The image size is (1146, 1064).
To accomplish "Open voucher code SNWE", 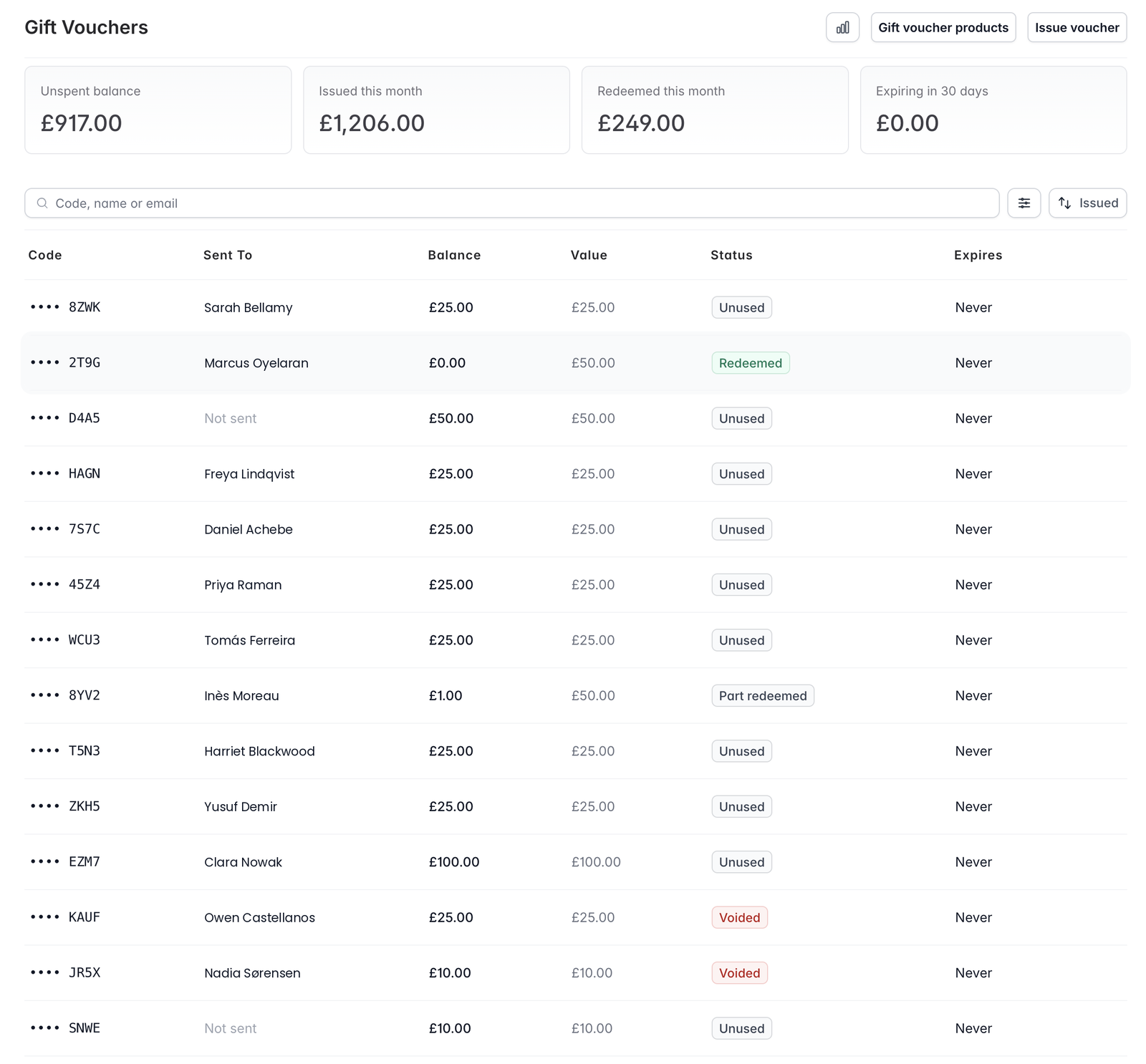I will pos(65,1028).
